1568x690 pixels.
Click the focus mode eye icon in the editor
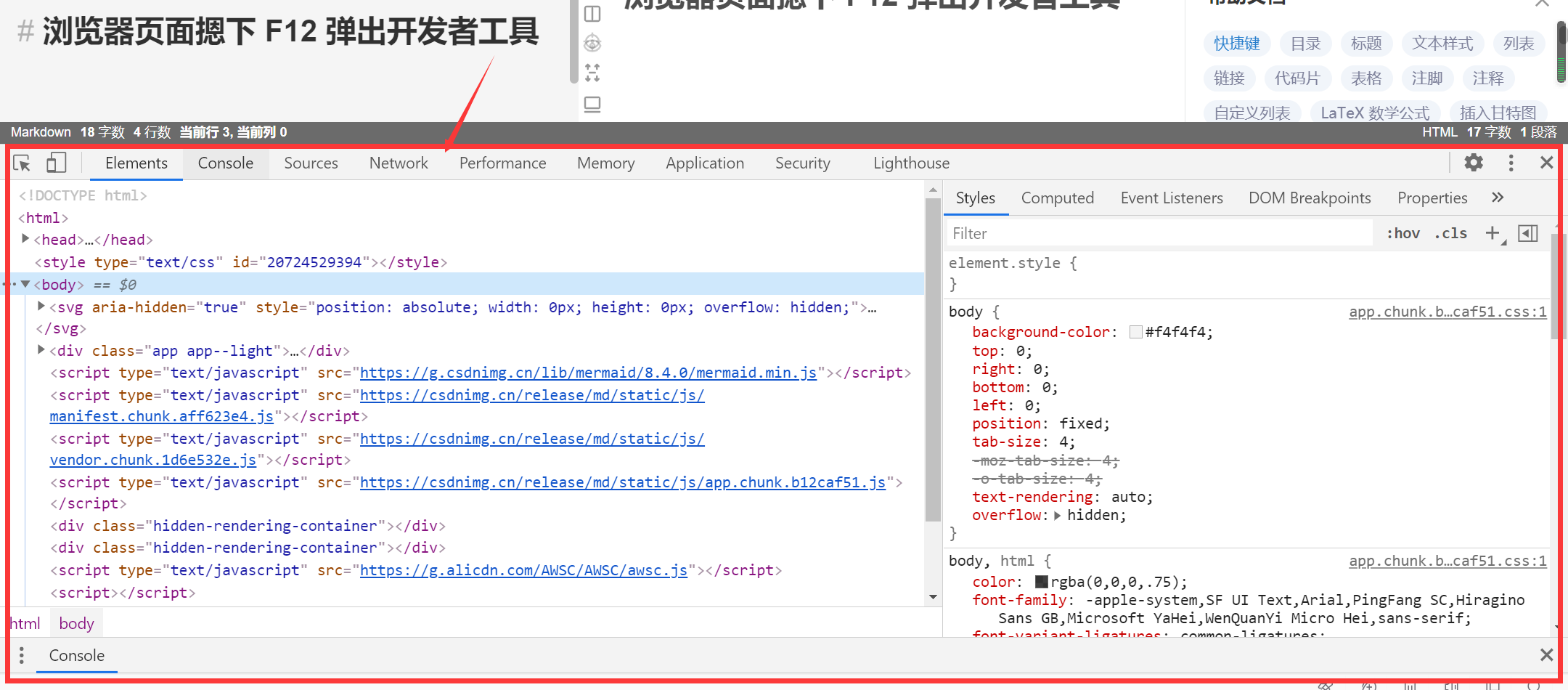pos(592,43)
